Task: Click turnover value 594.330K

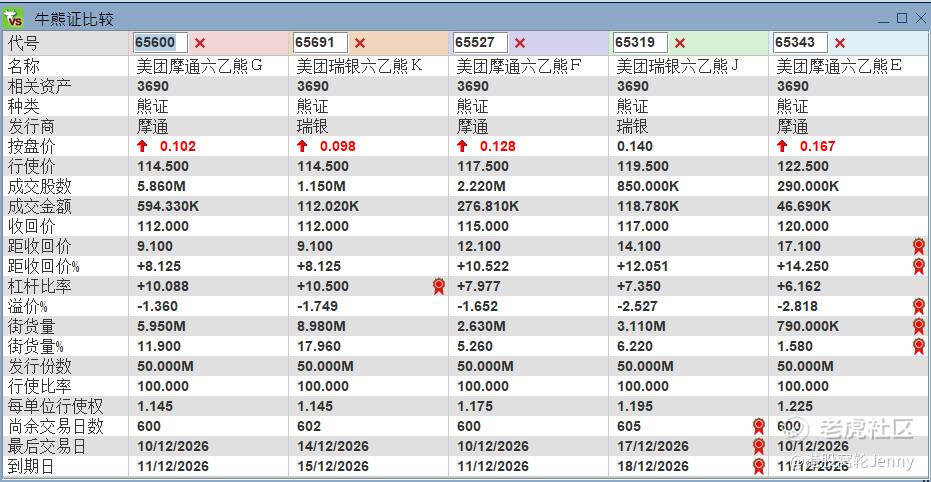Action: tap(168, 207)
